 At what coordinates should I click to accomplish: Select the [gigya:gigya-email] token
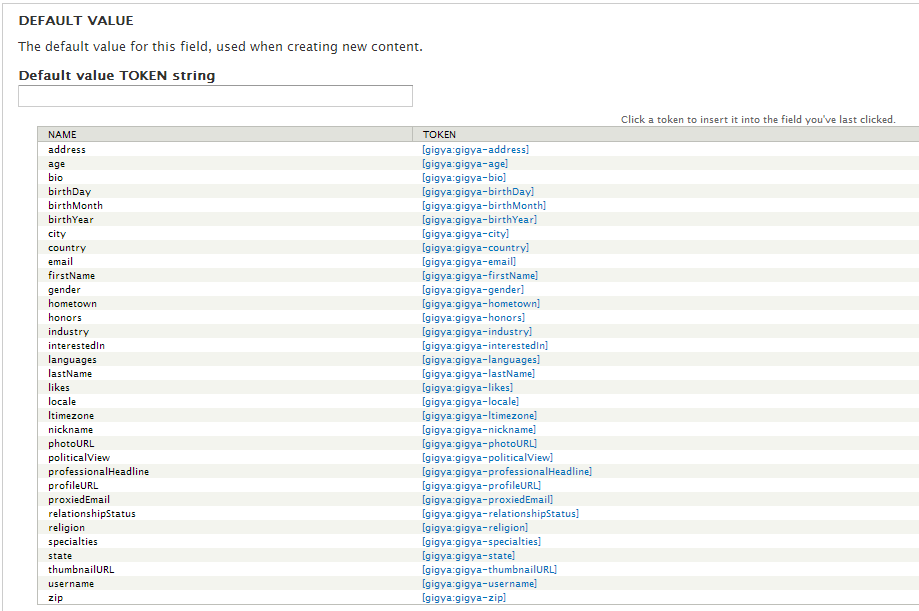[x=469, y=262]
